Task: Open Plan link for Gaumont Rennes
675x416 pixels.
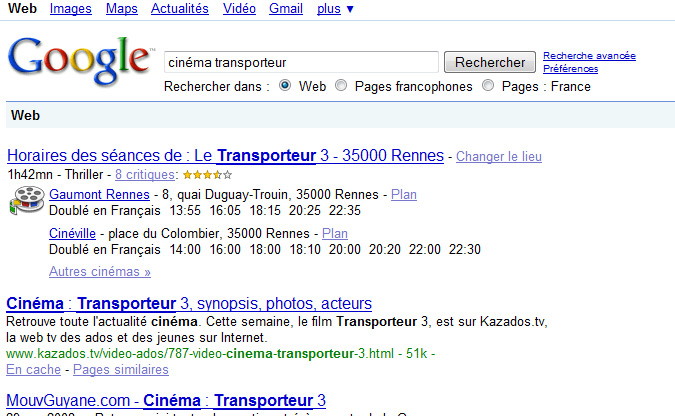Action: [404, 194]
